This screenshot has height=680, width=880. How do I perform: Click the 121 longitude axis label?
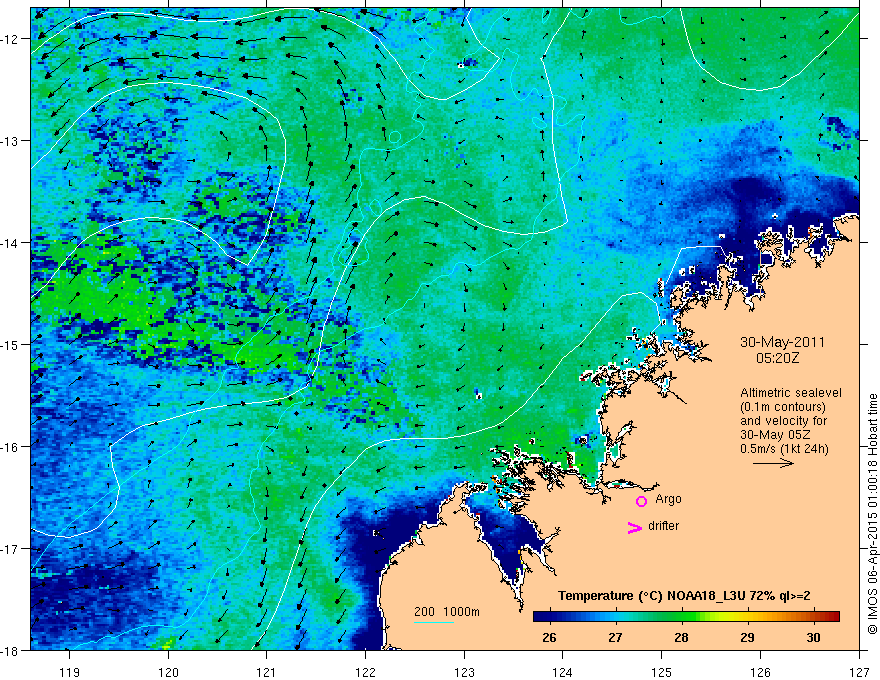[x=267, y=672]
